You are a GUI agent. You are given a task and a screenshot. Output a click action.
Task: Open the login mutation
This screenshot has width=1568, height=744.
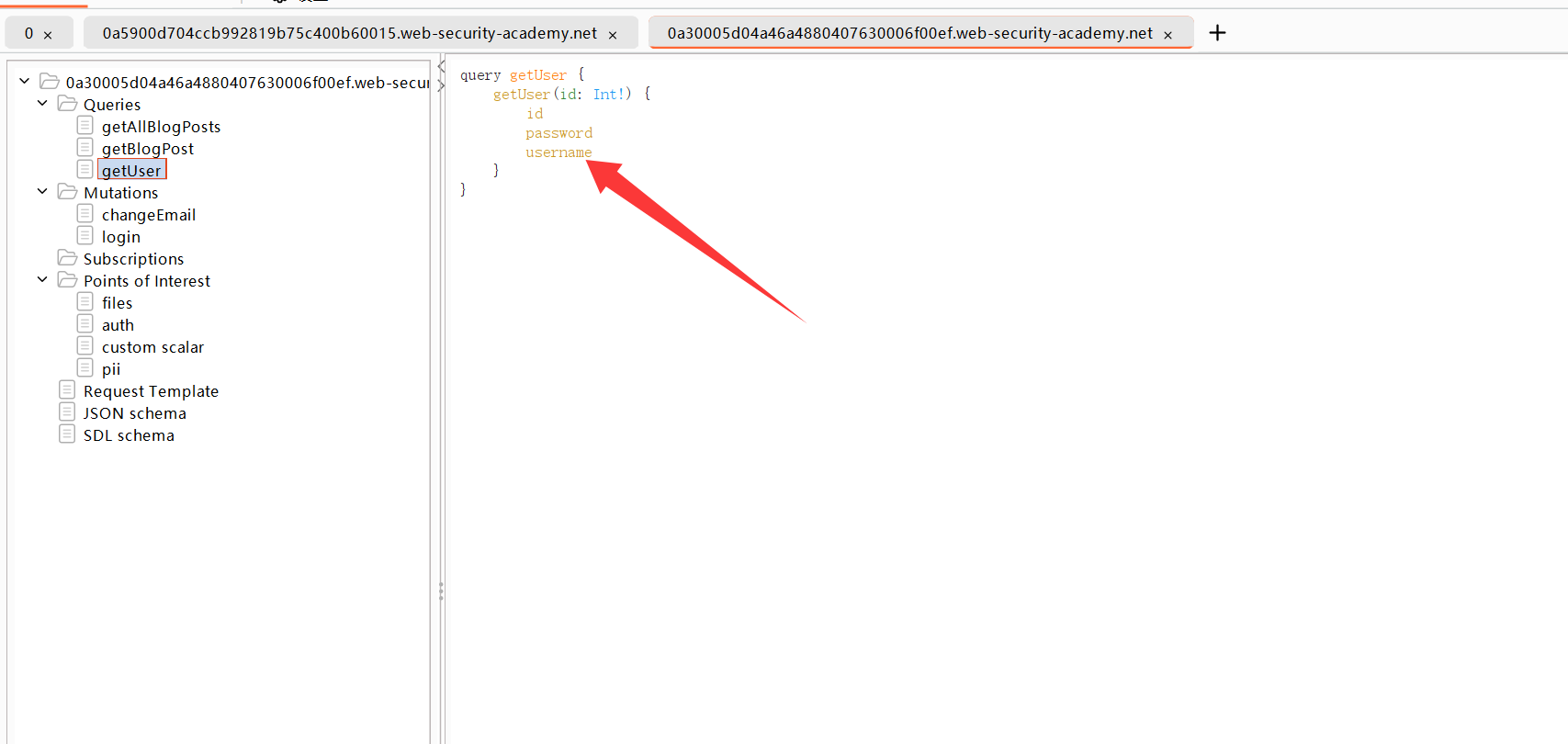(120, 237)
